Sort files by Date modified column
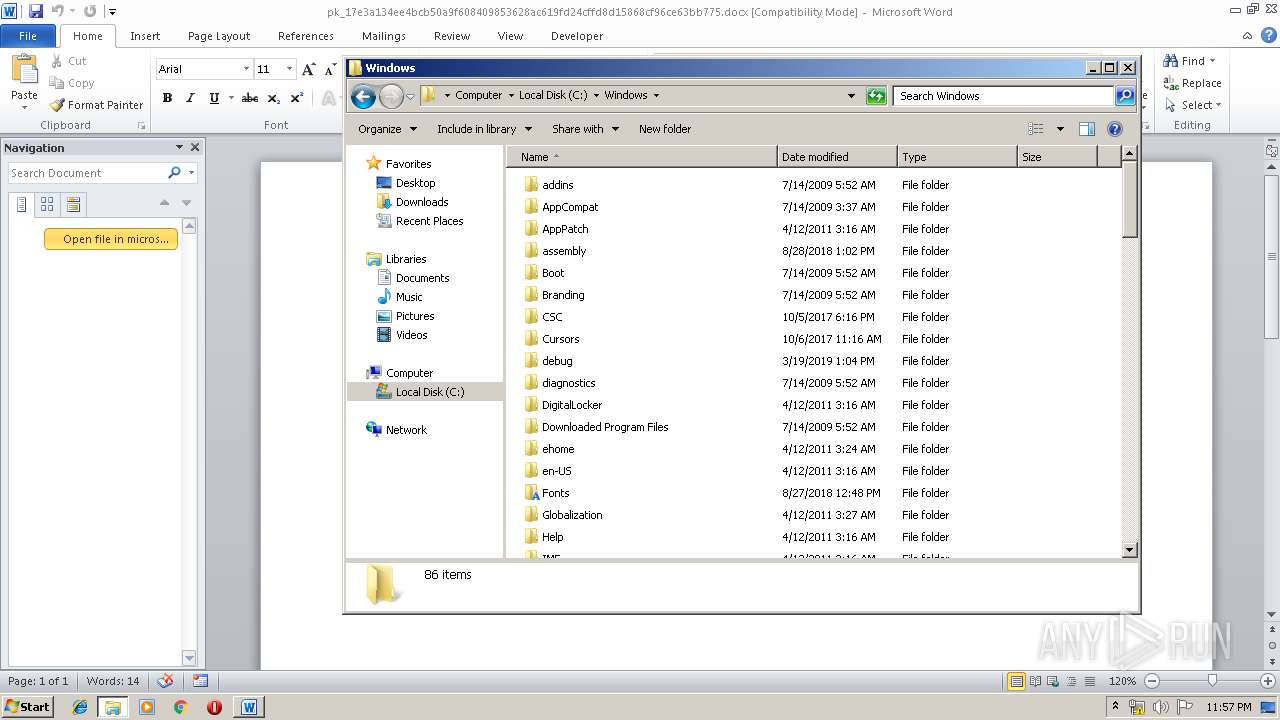The height and width of the screenshot is (720, 1280). click(836, 157)
